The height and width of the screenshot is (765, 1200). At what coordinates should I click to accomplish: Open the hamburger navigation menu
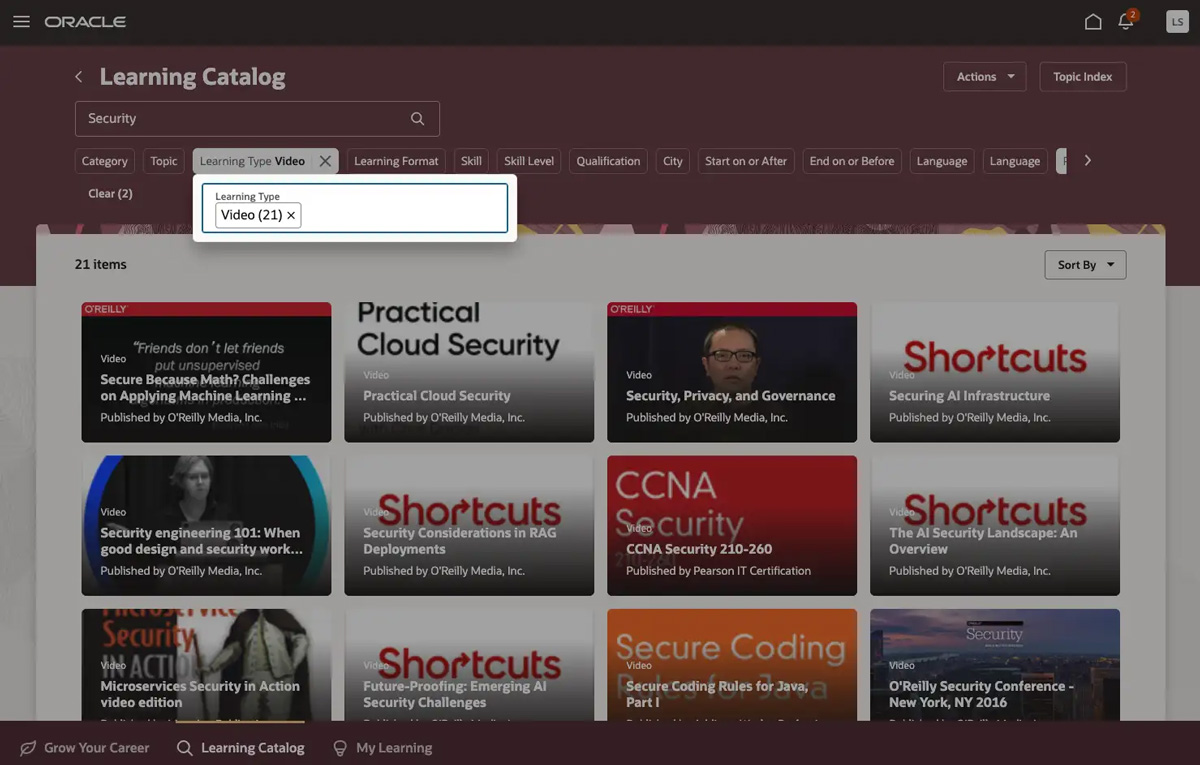(21, 22)
